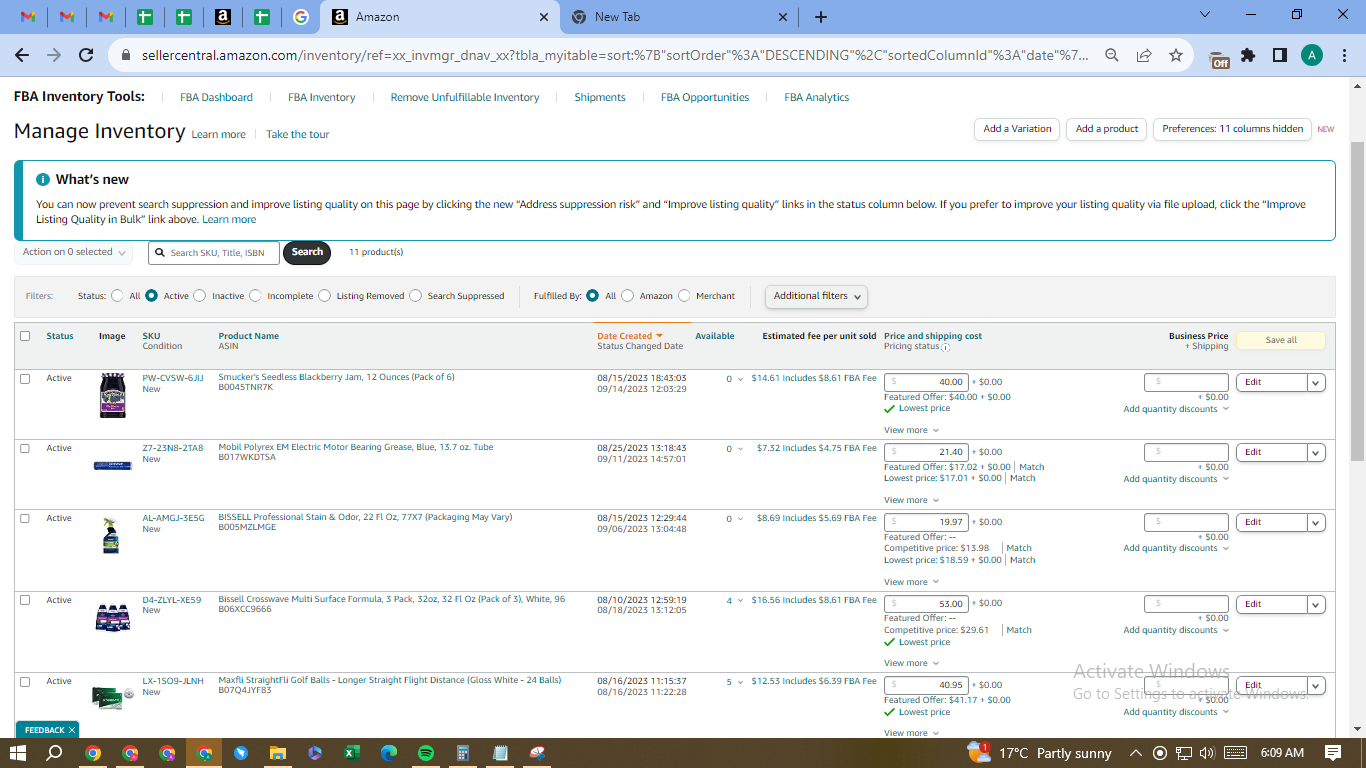The width and height of the screenshot is (1366, 768).
Task: Open Spotify from the taskbar
Action: (425, 753)
